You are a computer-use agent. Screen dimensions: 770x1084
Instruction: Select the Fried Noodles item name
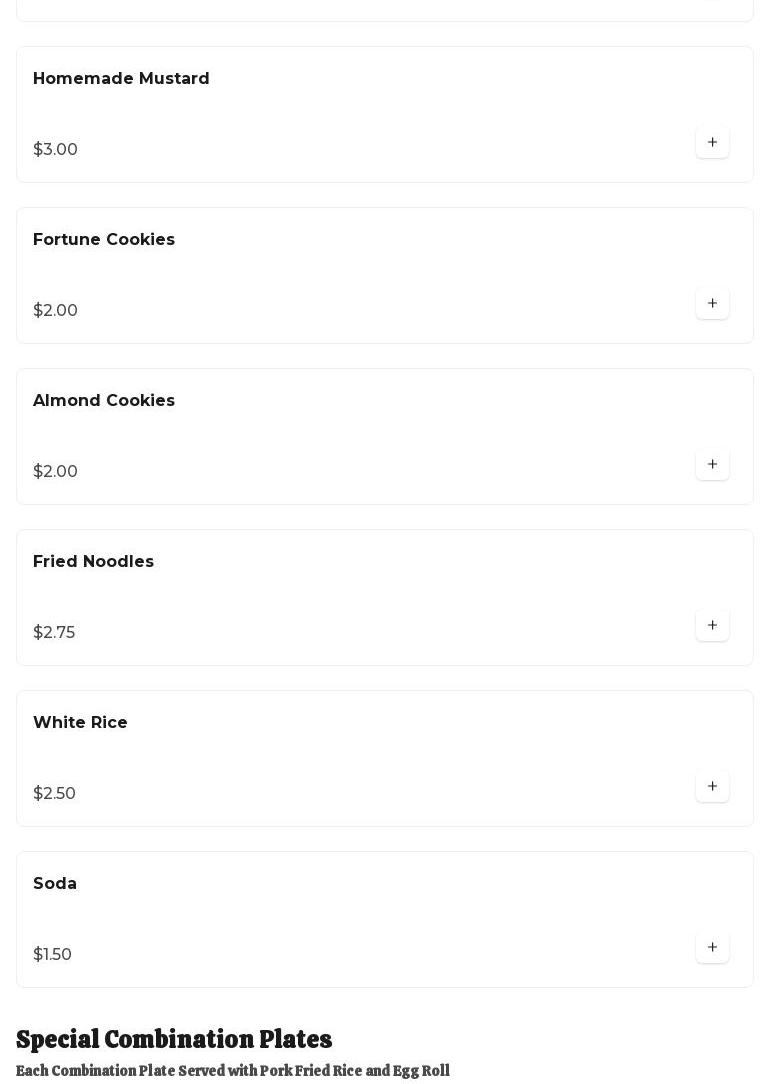coord(93,561)
